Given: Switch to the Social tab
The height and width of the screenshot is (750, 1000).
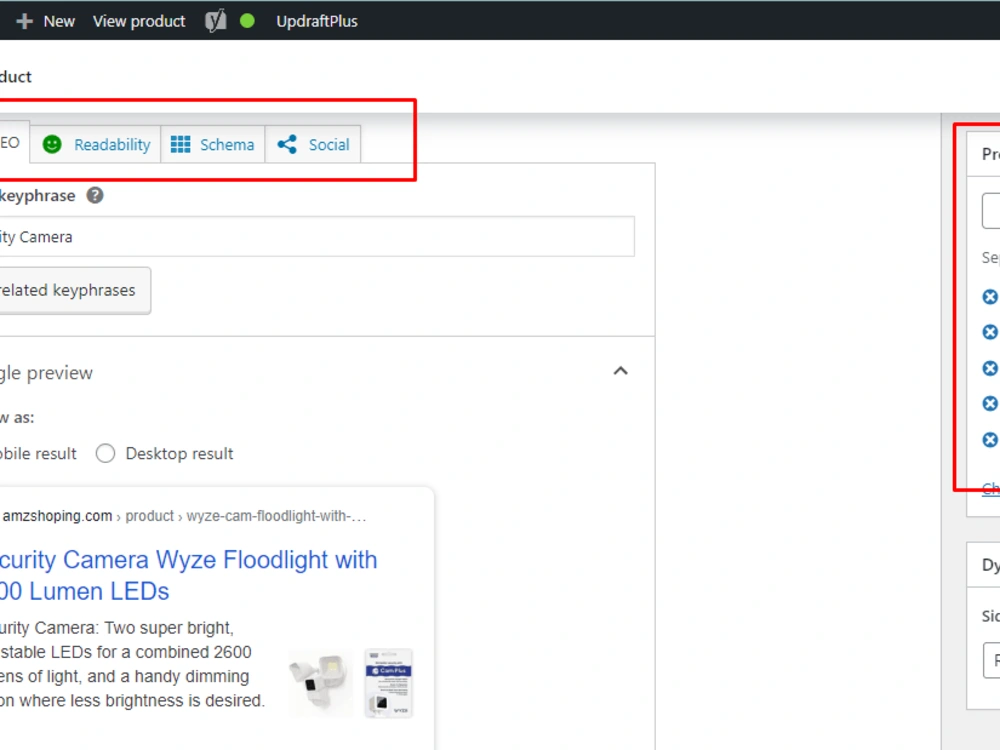Looking at the screenshot, I should pos(313,145).
